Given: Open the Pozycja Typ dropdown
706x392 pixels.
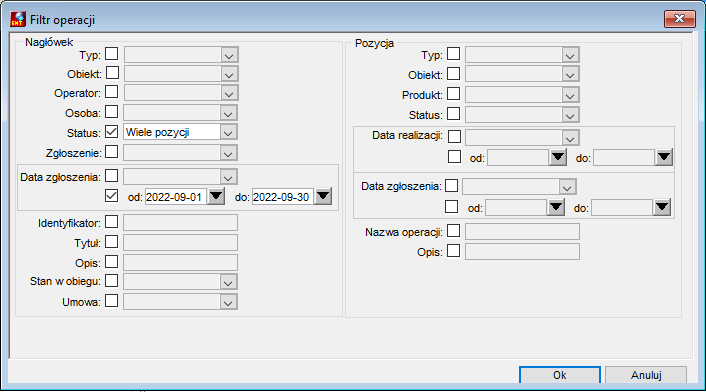Looking at the screenshot, I should 570,55.
